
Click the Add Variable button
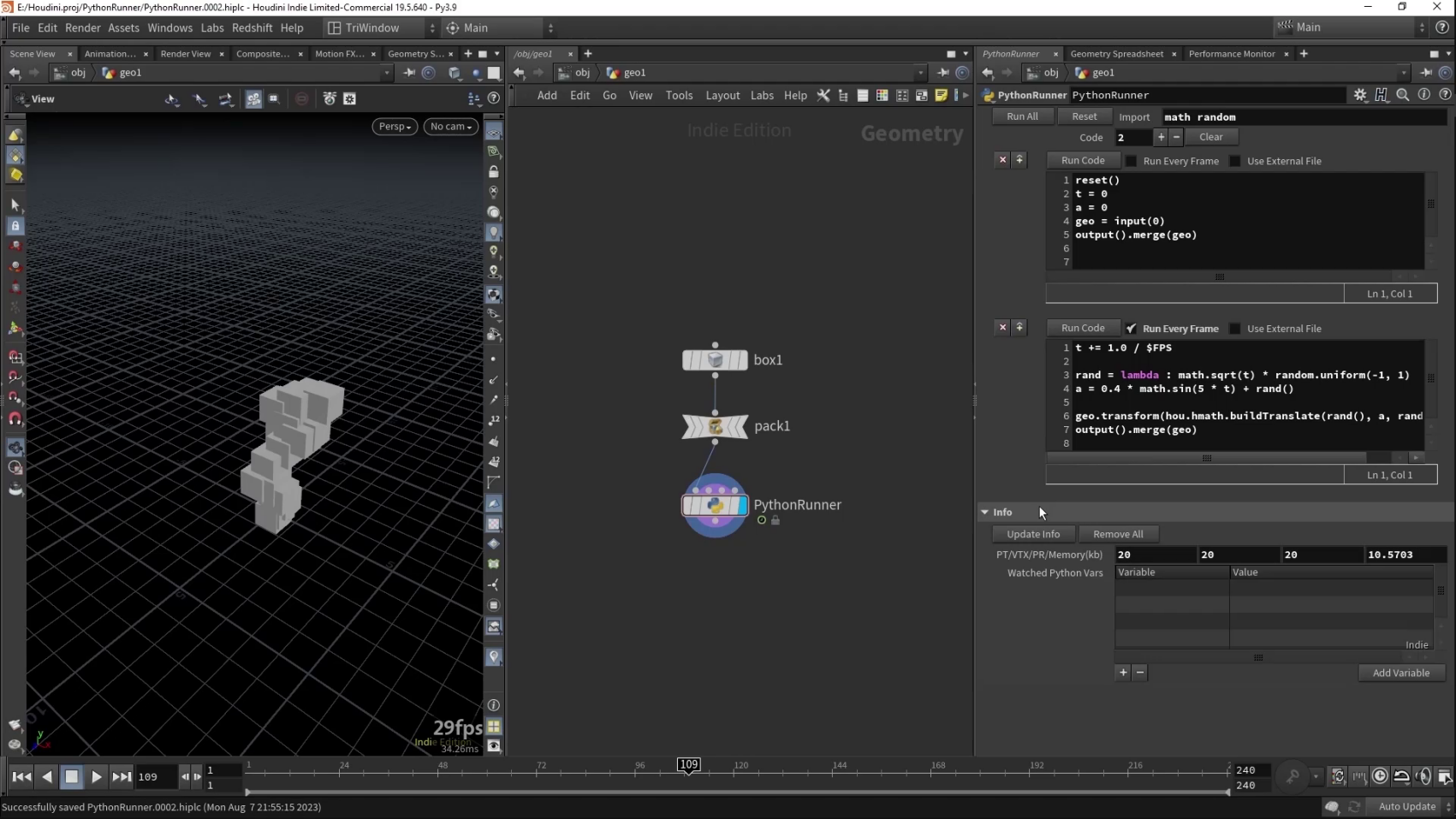point(1401,673)
